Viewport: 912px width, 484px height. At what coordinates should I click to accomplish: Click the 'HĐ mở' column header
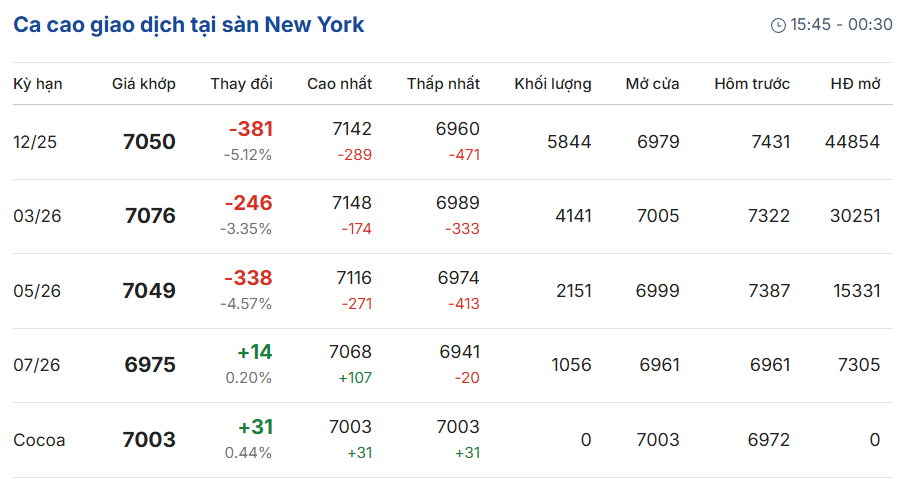tap(856, 84)
